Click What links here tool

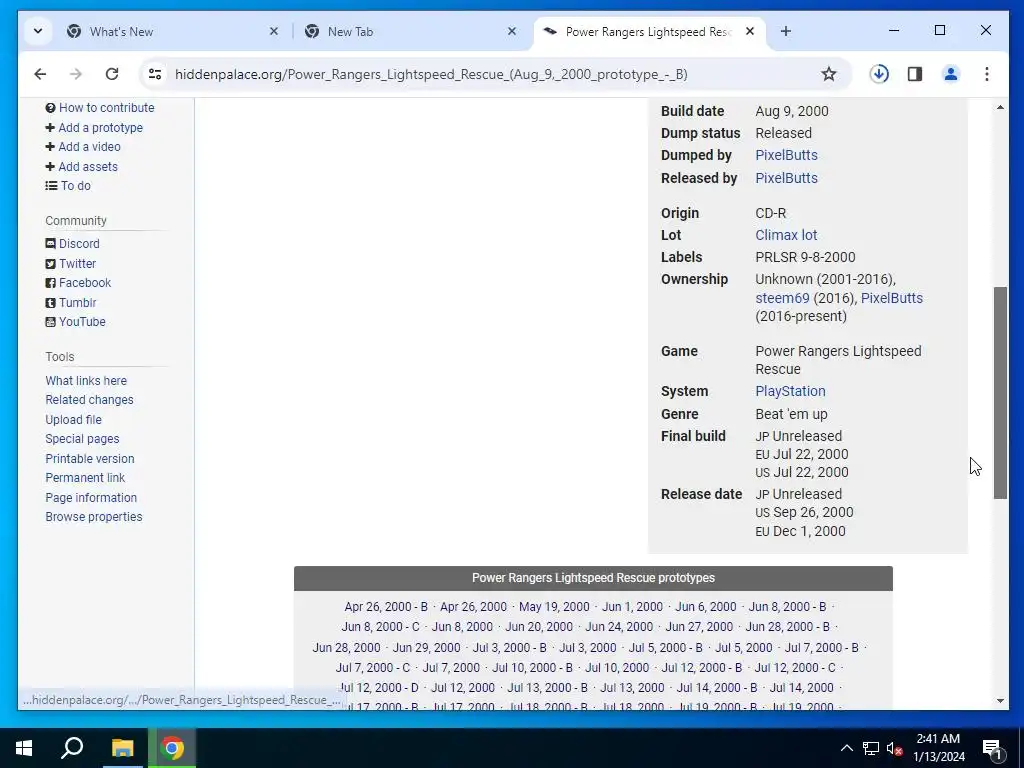point(86,381)
